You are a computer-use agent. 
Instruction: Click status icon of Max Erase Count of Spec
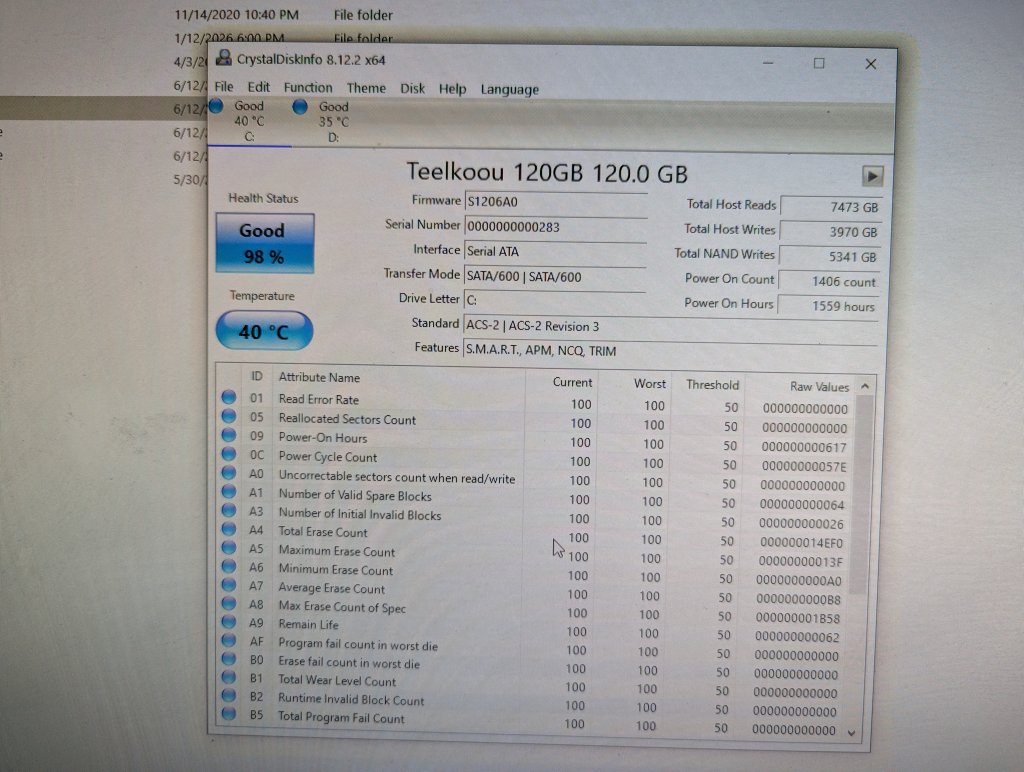229,603
